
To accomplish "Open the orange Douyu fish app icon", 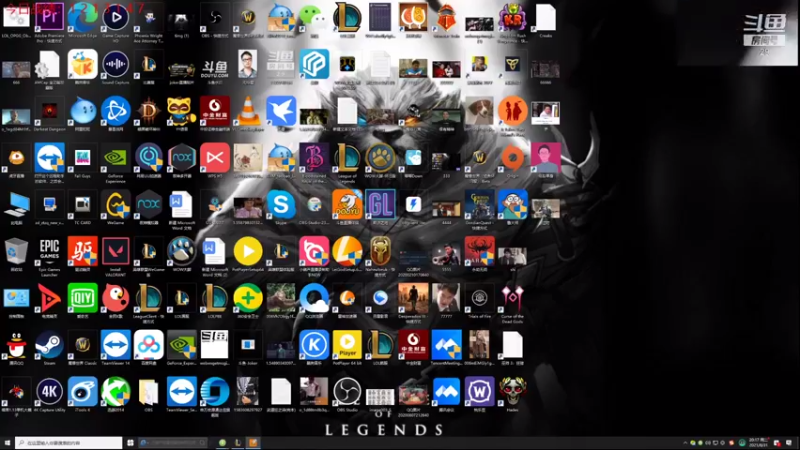I will (347, 205).
